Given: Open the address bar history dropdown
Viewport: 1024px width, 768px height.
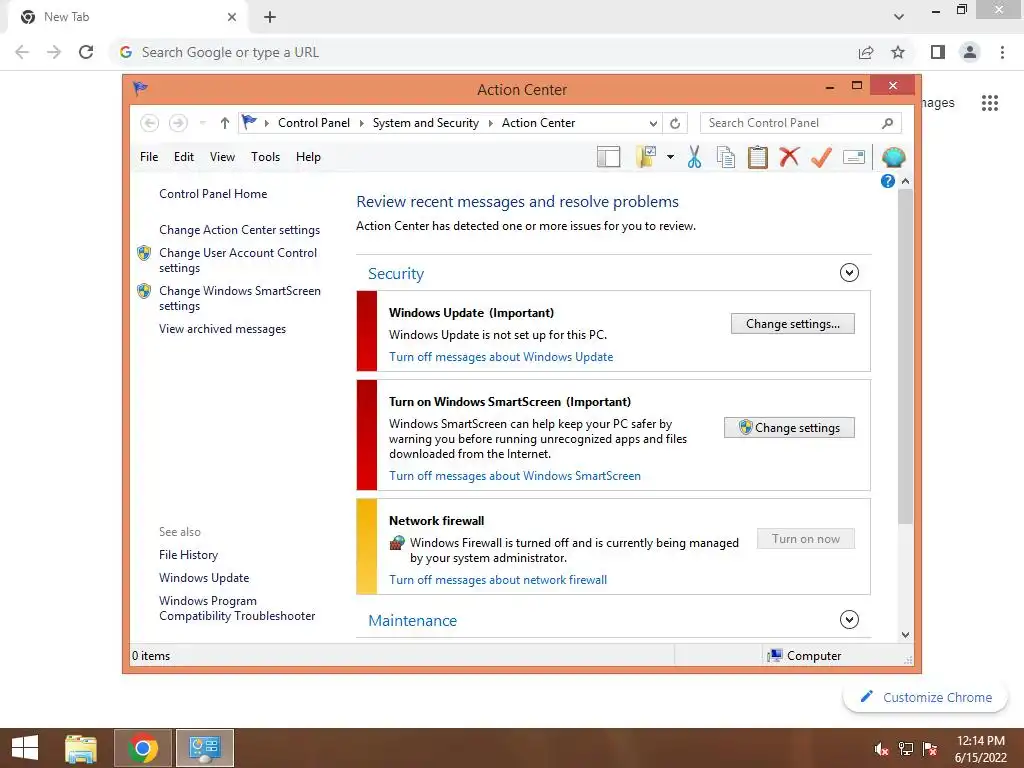Looking at the screenshot, I should (x=653, y=123).
